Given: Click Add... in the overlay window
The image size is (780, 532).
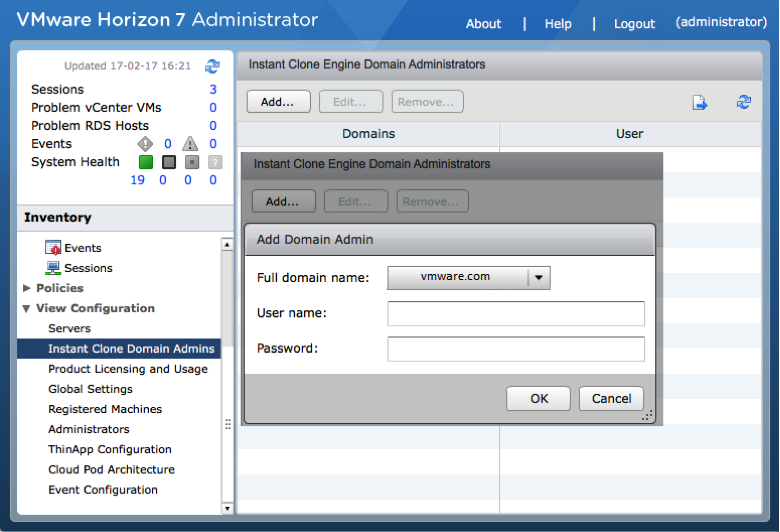Looking at the screenshot, I should point(284,202).
